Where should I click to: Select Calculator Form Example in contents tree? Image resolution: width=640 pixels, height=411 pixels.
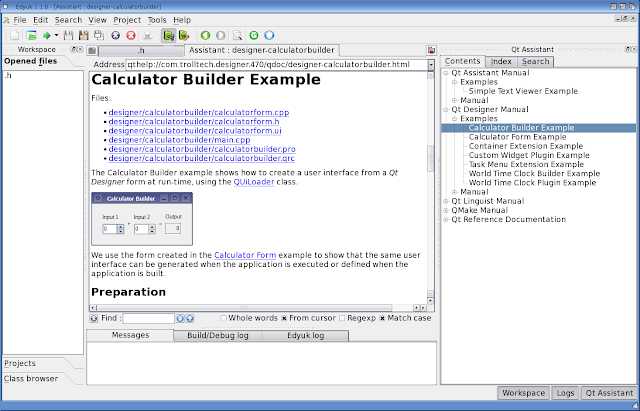point(517,137)
